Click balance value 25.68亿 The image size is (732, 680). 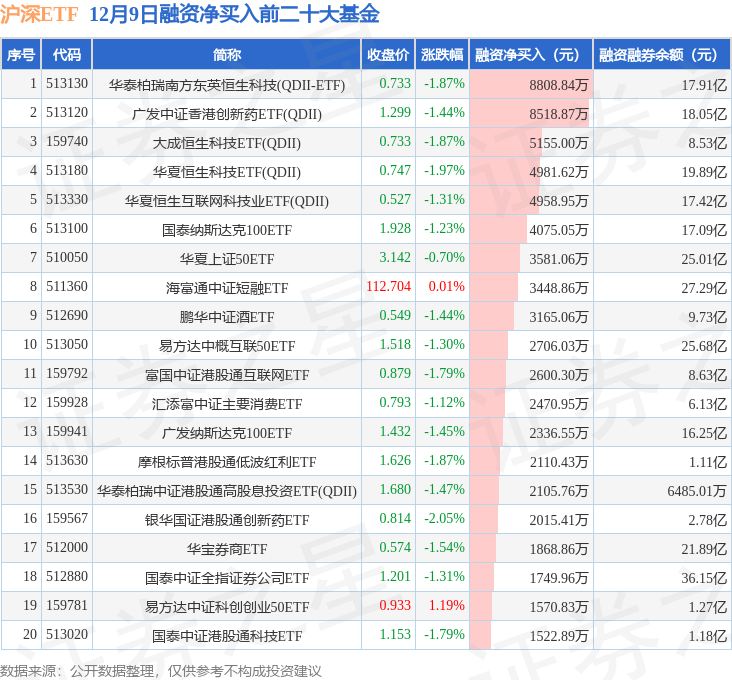pos(704,346)
